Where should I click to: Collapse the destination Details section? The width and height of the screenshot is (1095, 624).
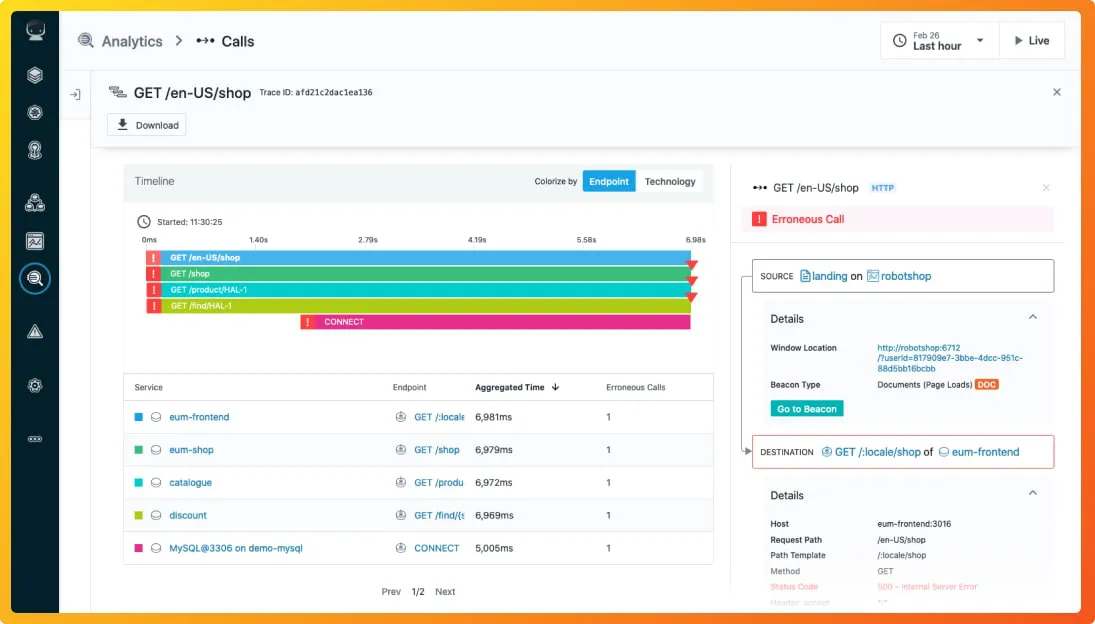(x=1033, y=493)
